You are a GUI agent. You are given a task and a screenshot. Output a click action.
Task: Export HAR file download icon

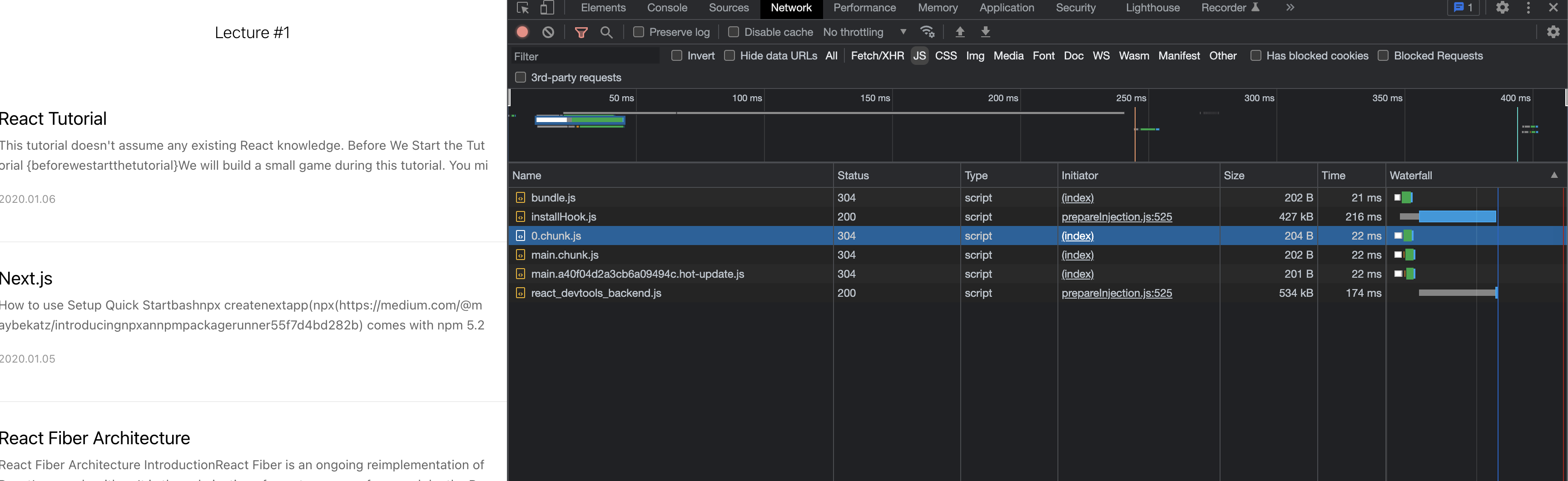(x=986, y=32)
